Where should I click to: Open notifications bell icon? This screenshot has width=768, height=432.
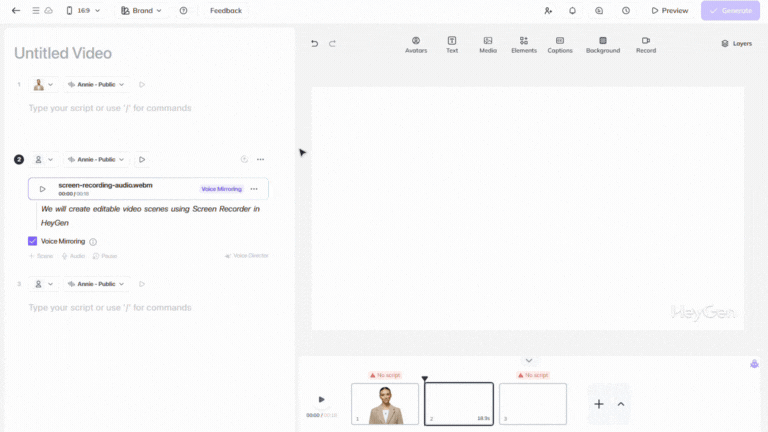click(x=572, y=10)
